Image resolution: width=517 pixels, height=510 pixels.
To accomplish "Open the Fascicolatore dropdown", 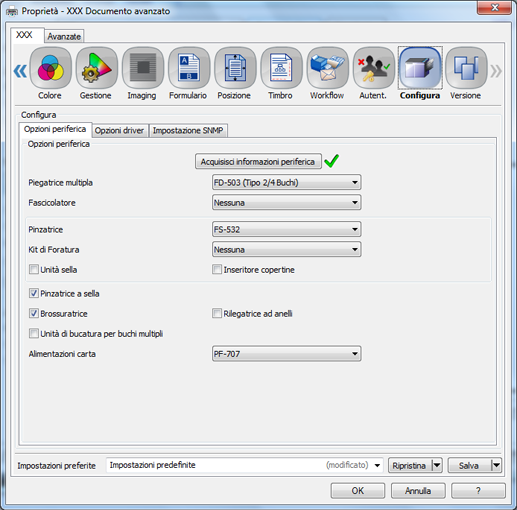I will pyautogui.click(x=286, y=202).
